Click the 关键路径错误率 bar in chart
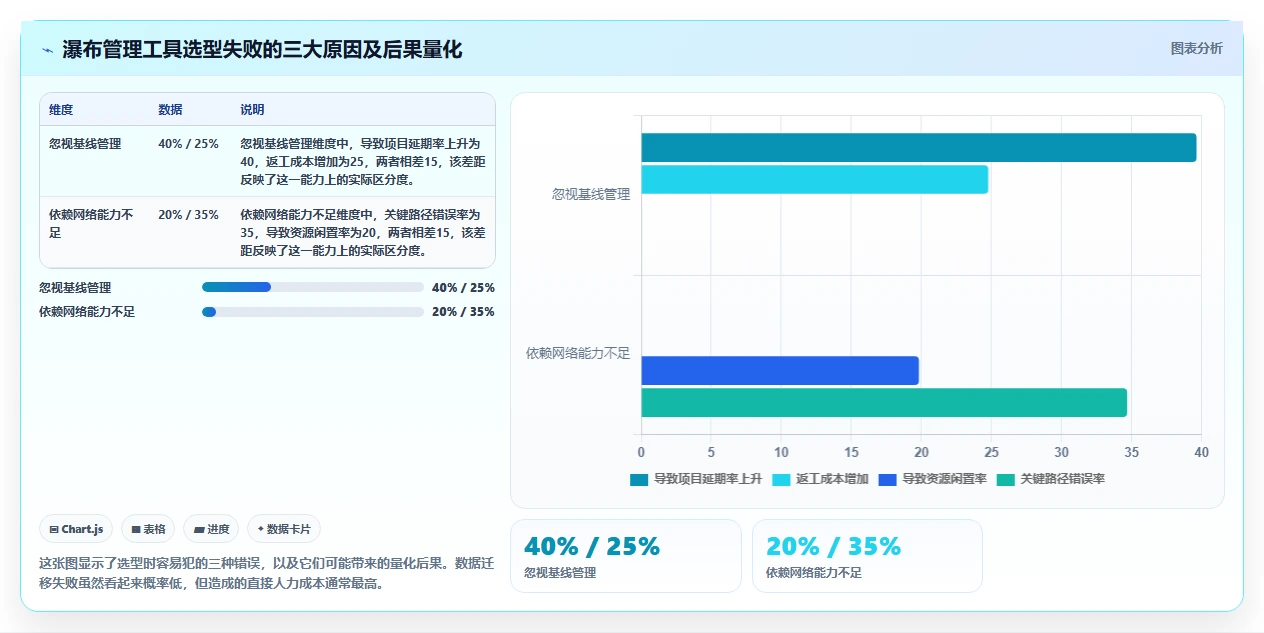The image size is (1264, 633). click(x=884, y=402)
